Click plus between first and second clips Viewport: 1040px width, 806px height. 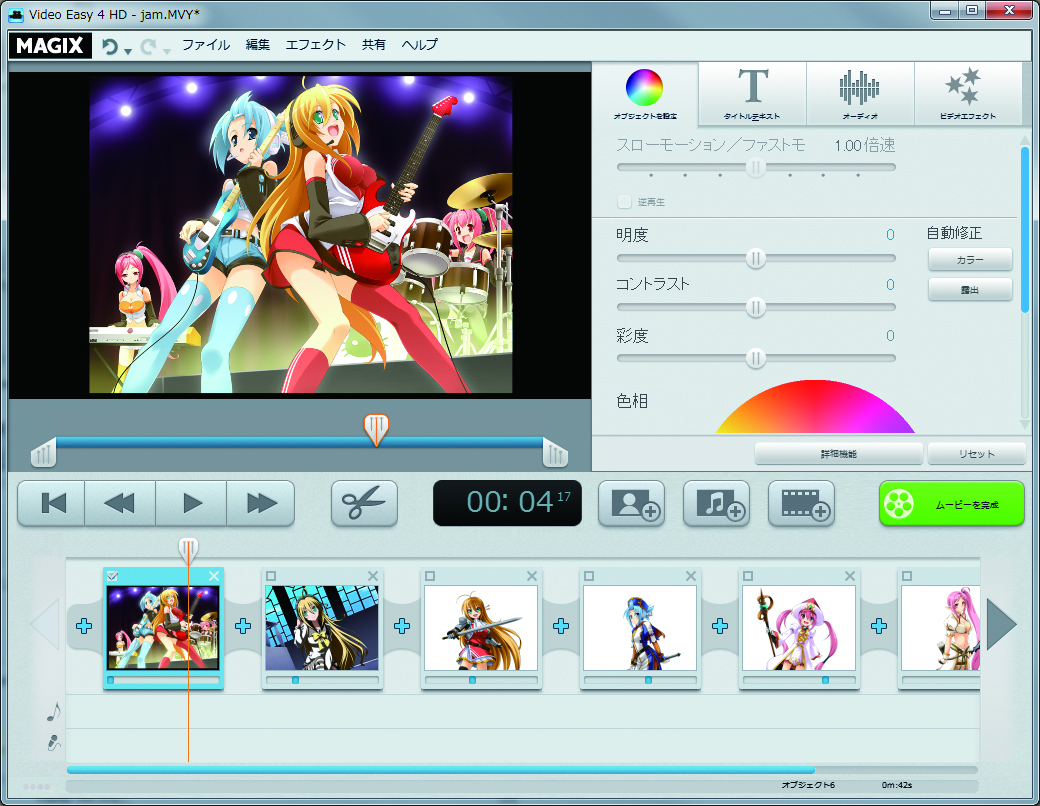coord(243,626)
